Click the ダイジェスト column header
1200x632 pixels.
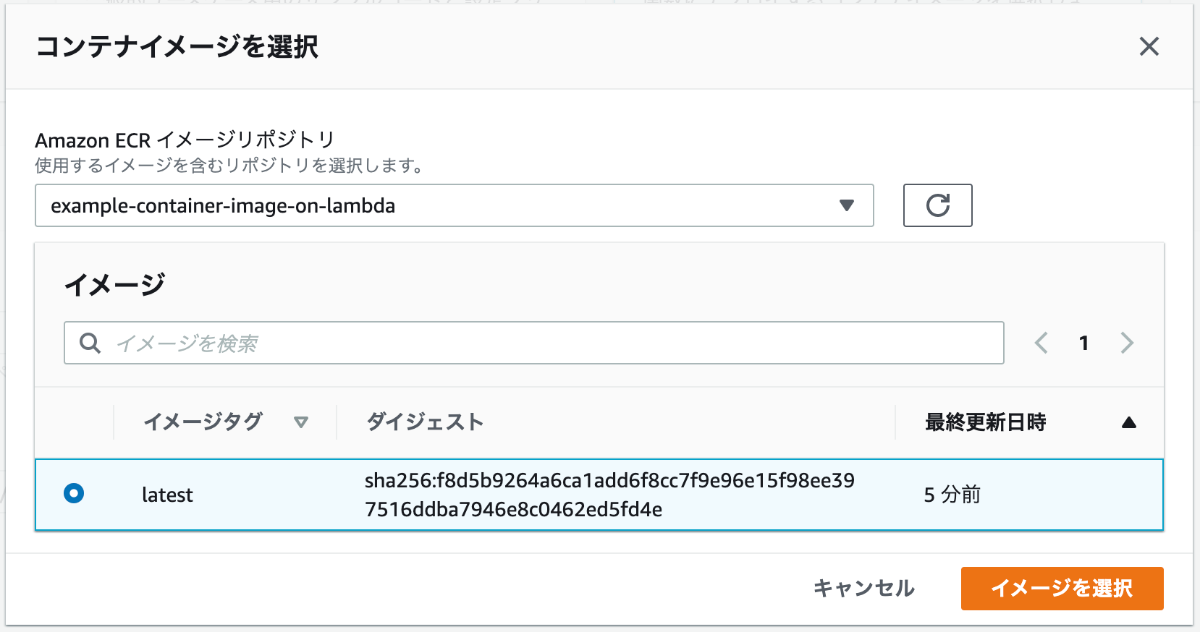(x=425, y=422)
